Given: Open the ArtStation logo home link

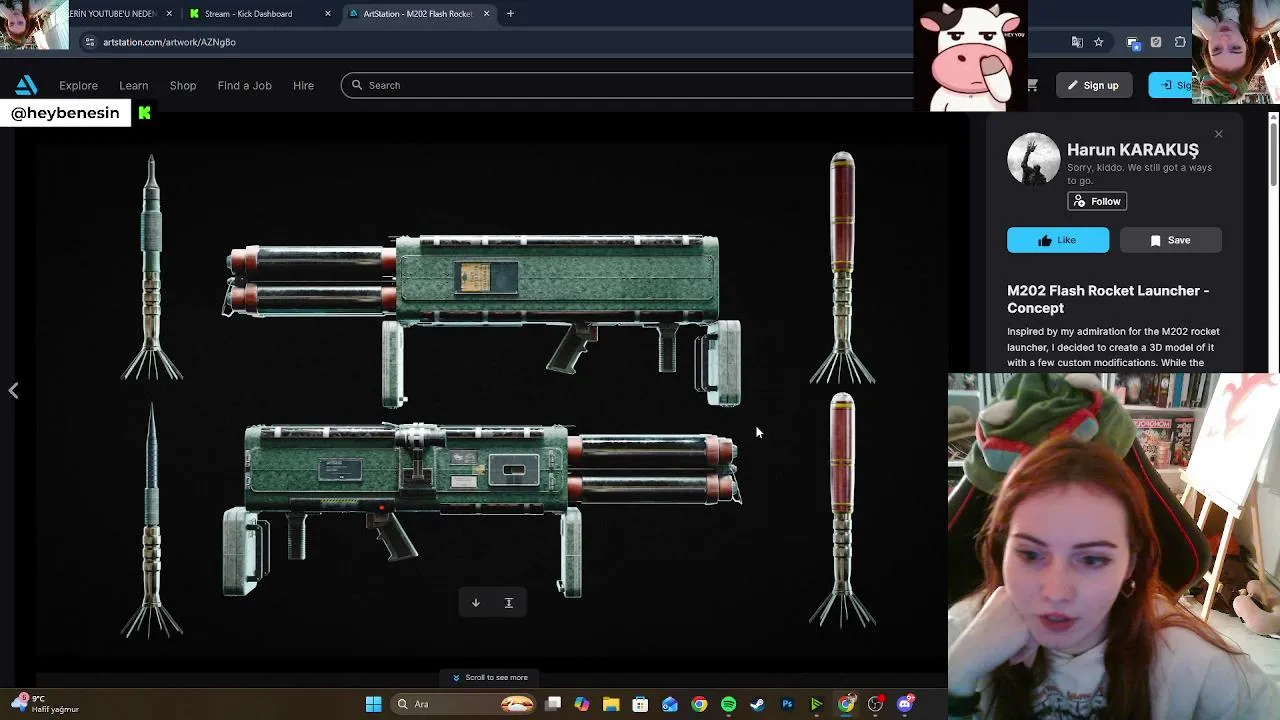Looking at the screenshot, I should (x=26, y=85).
